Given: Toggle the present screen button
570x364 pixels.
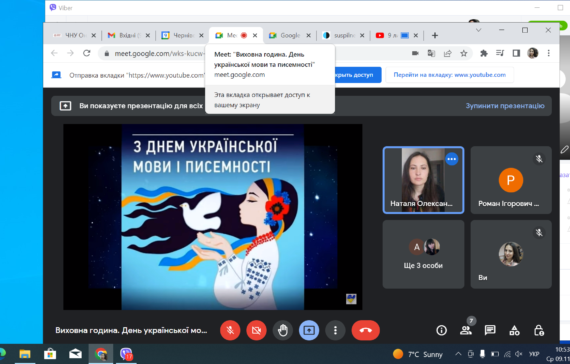Looking at the screenshot, I should (309, 330).
